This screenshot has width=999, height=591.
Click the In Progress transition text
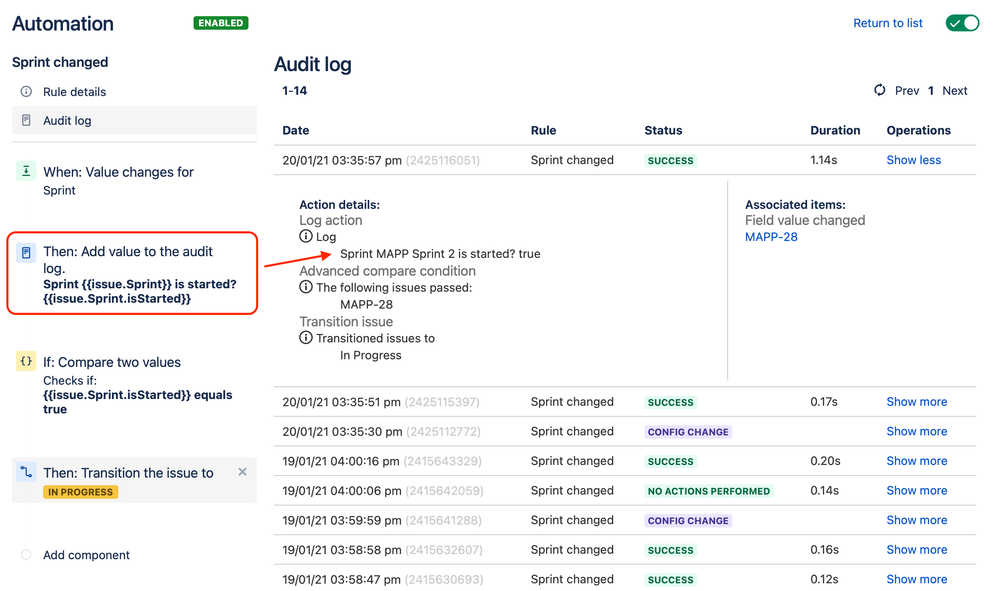[370, 355]
